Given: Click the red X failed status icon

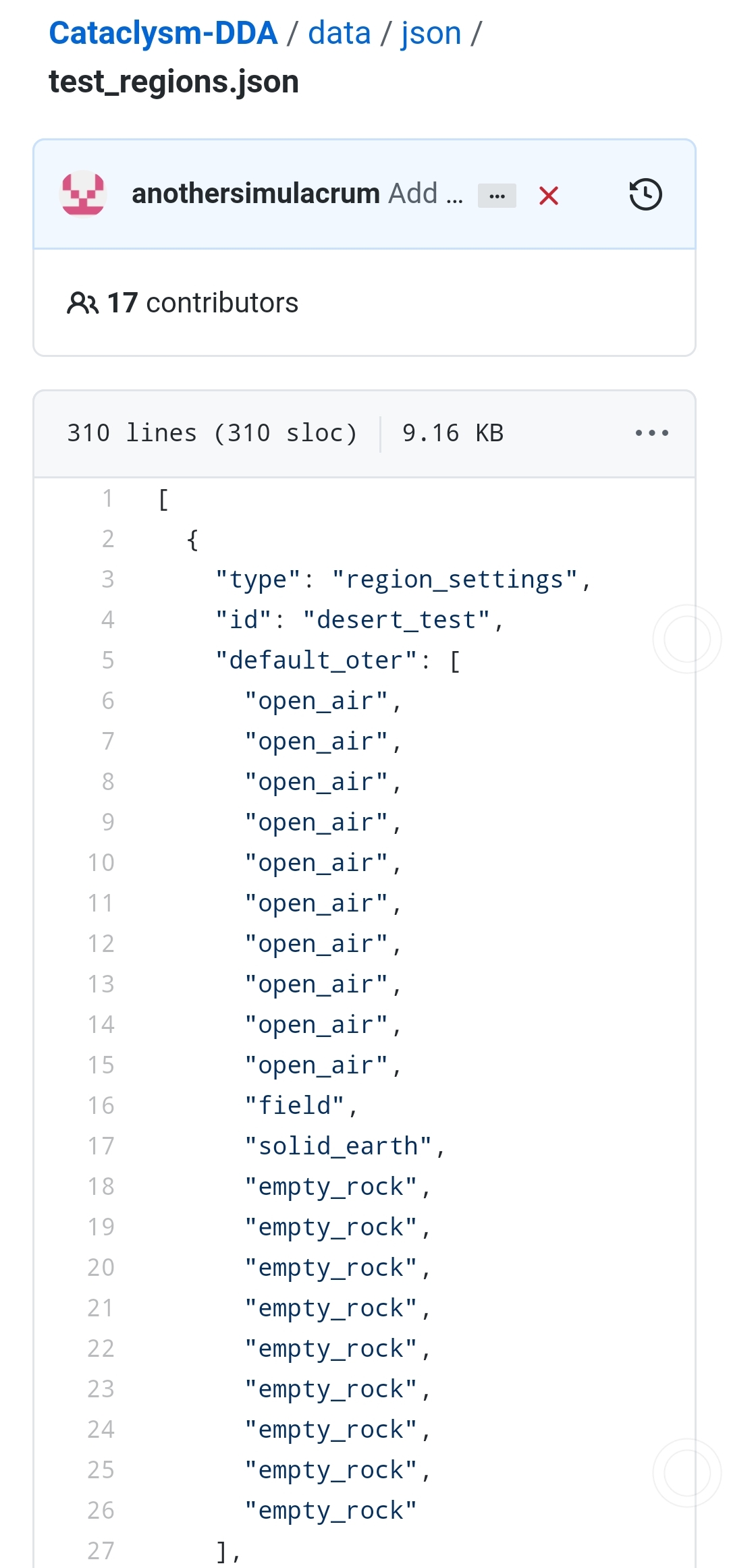Looking at the screenshot, I should click(549, 196).
